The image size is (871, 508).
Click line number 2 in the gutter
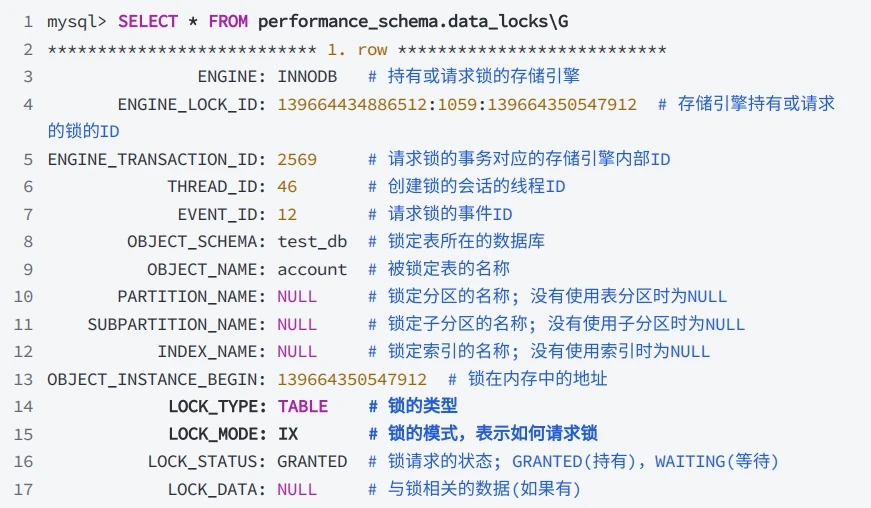click(x=28, y=49)
